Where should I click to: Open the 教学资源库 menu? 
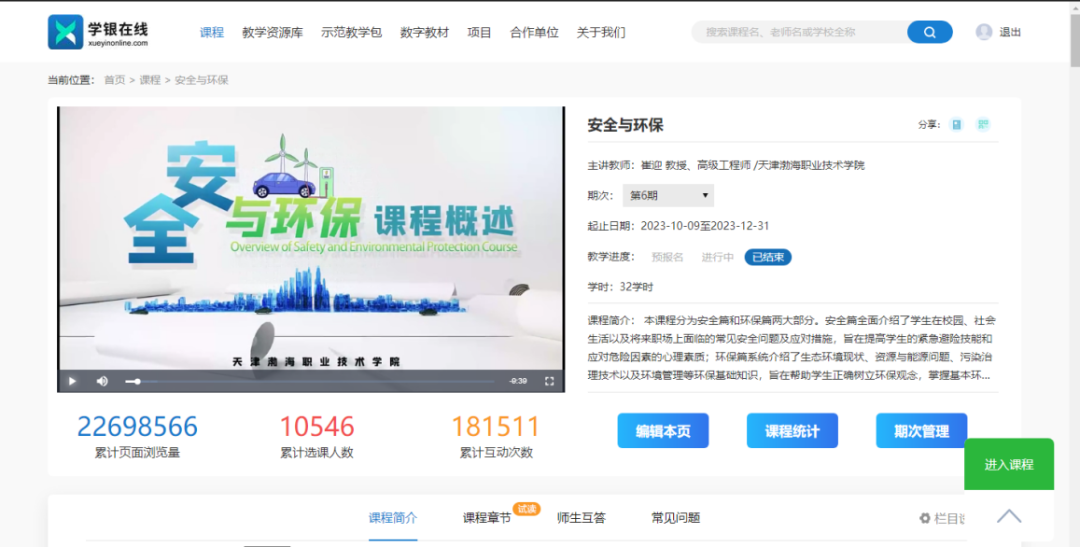pyautogui.click(x=272, y=32)
